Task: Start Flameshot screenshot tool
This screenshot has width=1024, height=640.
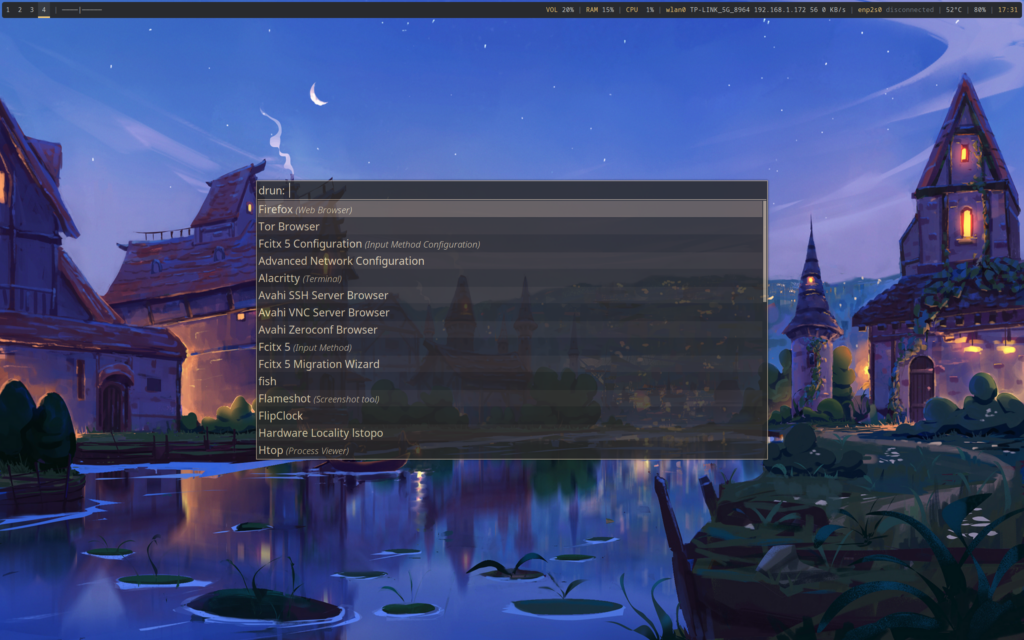Action: pyautogui.click(x=284, y=399)
